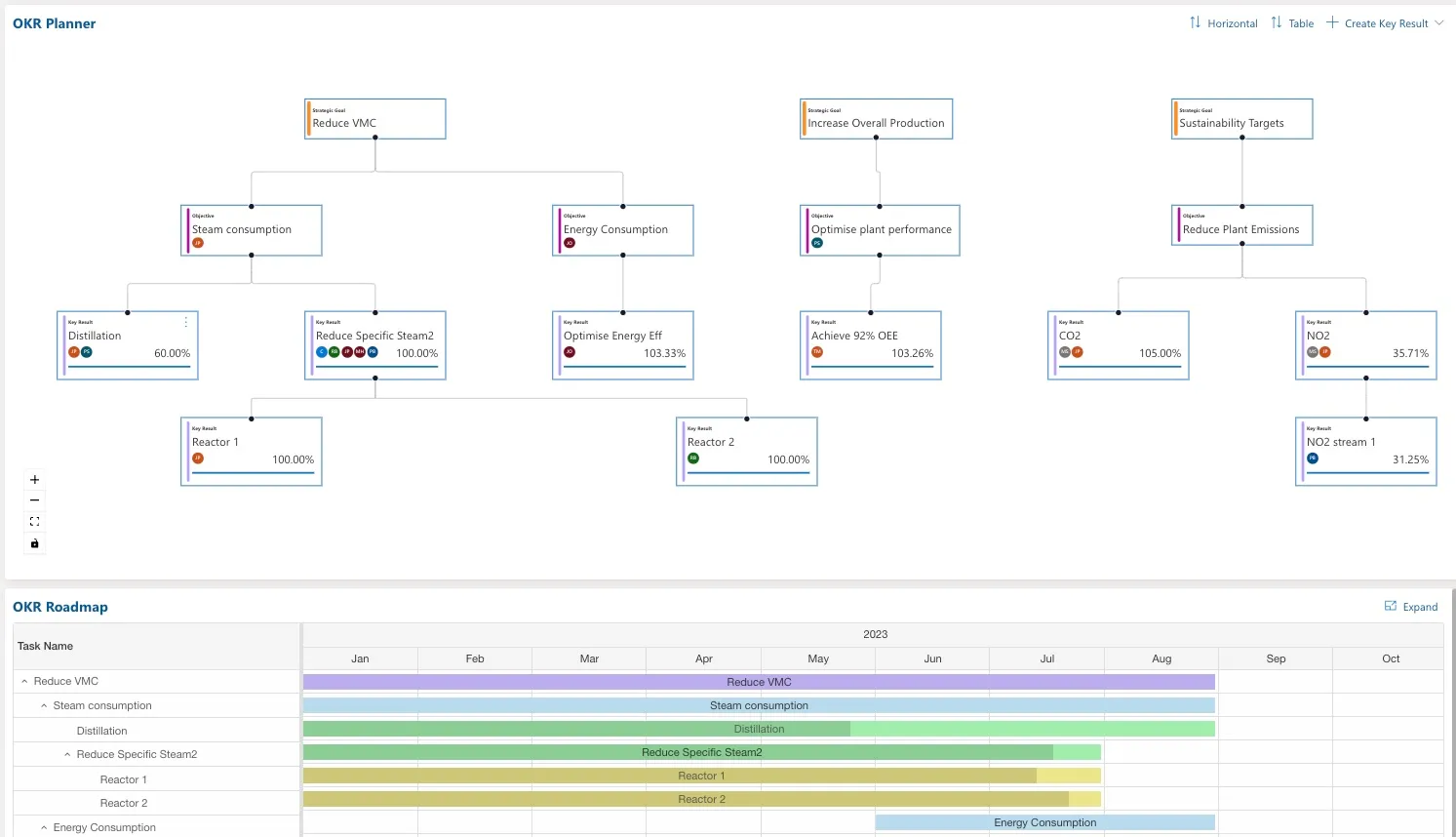Click the 35.71% value on the NO2 card
The width and height of the screenshot is (1456, 837).
(x=1410, y=353)
